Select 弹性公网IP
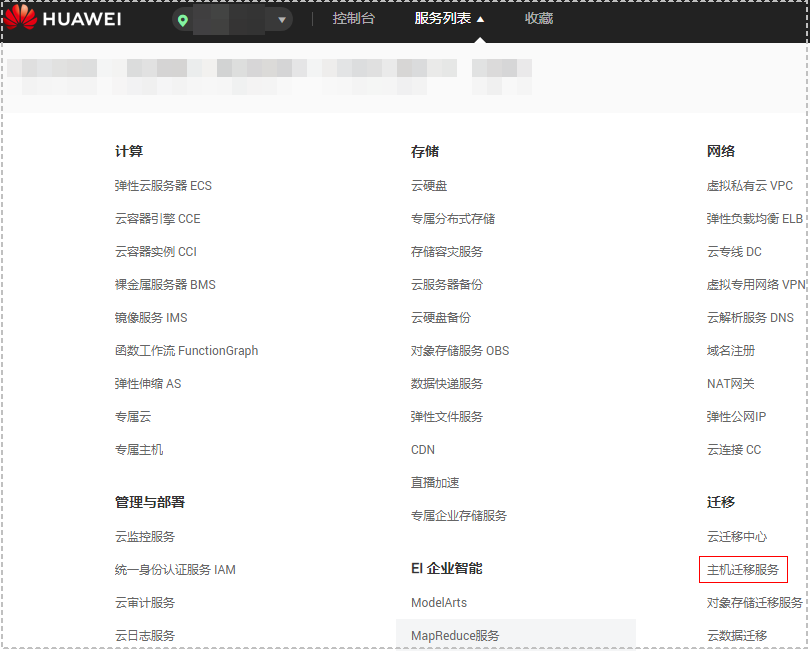This screenshot has height=651, width=810. [736, 417]
